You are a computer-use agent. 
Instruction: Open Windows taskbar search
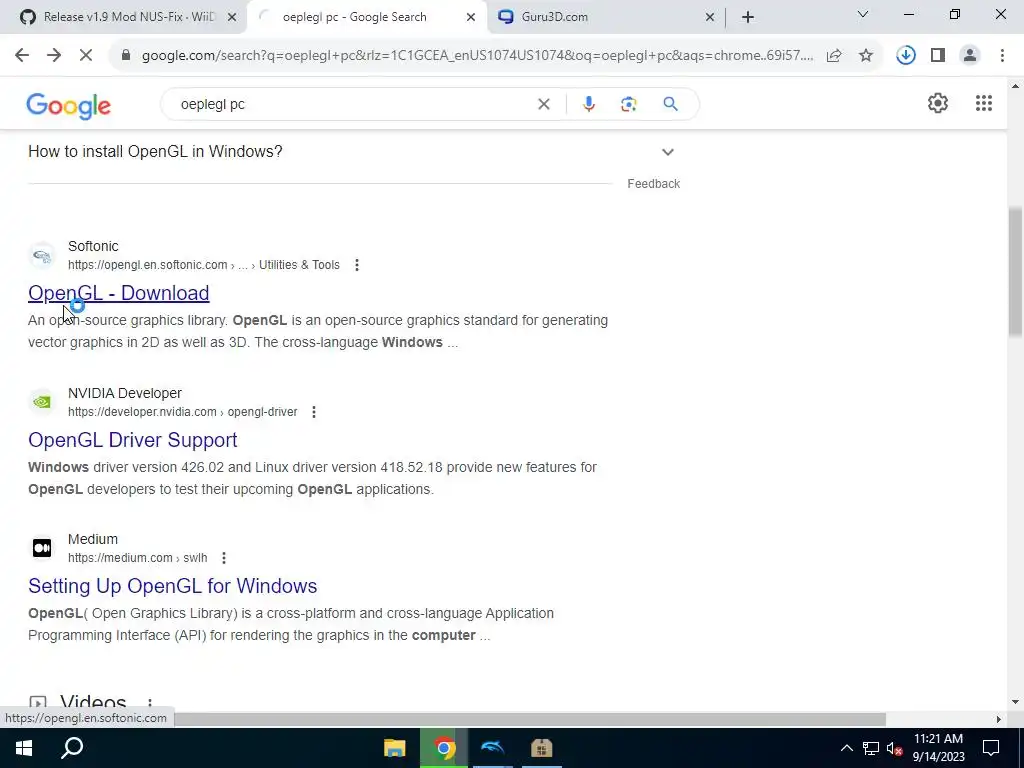tap(72, 748)
